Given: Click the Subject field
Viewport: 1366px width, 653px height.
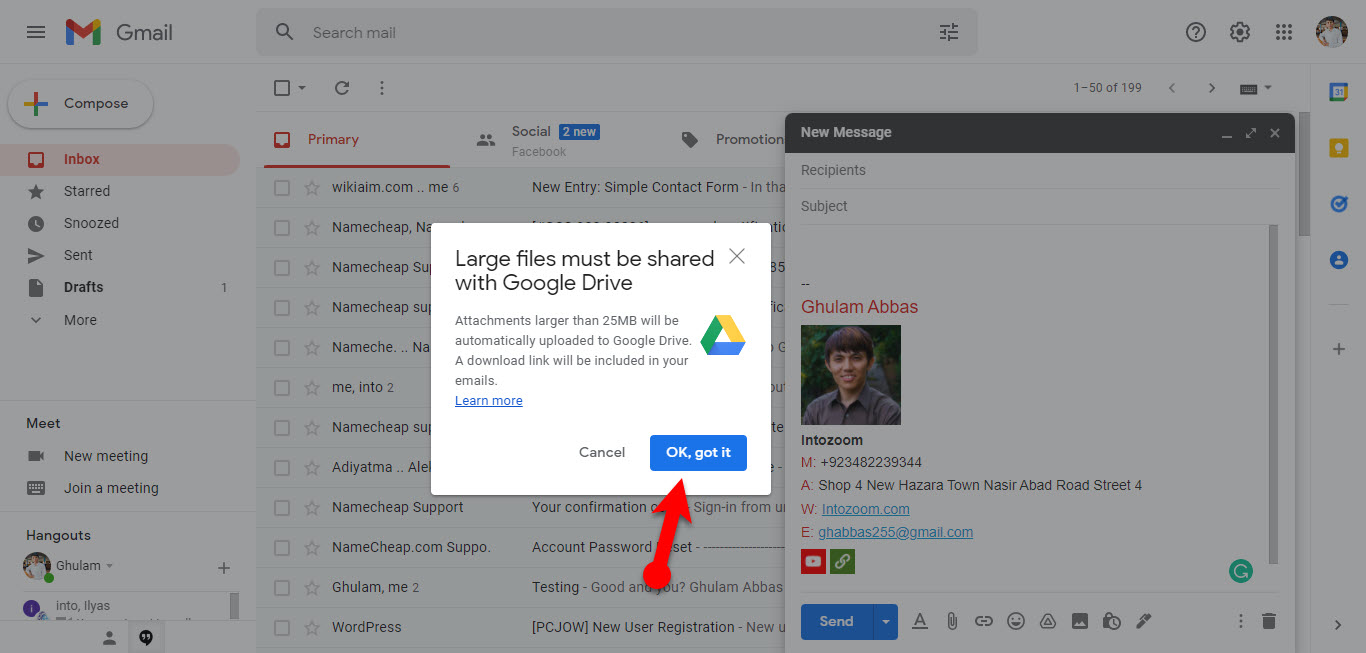Looking at the screenshot, I should (x=1040, y=206).
